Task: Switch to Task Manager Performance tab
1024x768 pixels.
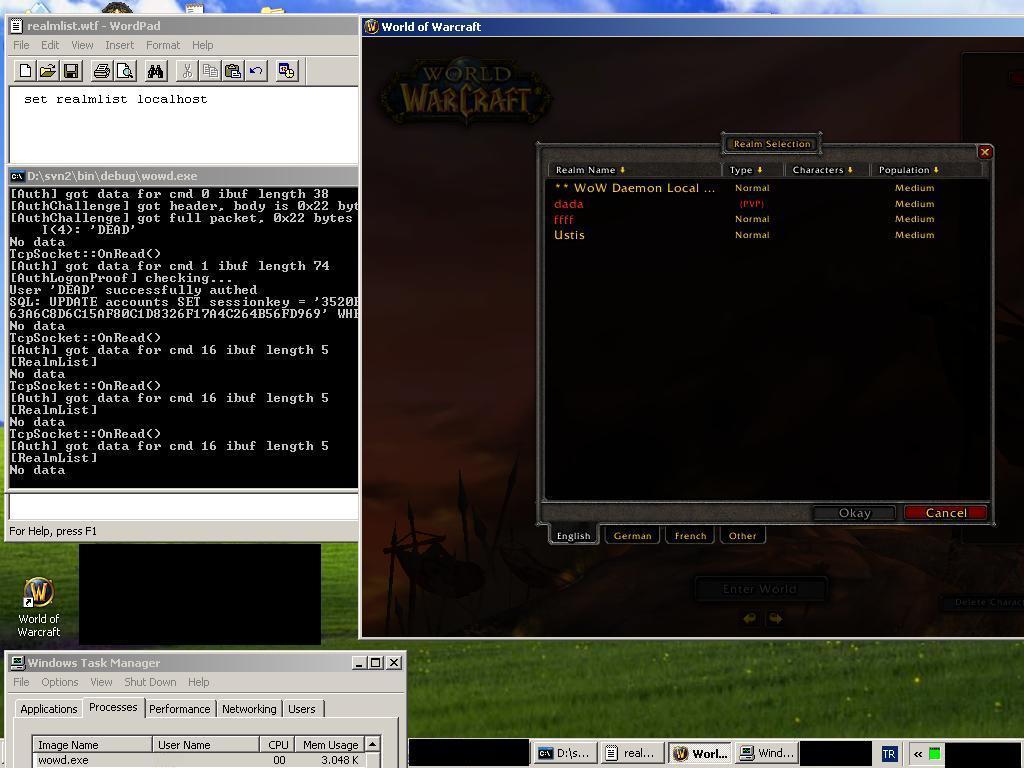Action: pos(180,709)
